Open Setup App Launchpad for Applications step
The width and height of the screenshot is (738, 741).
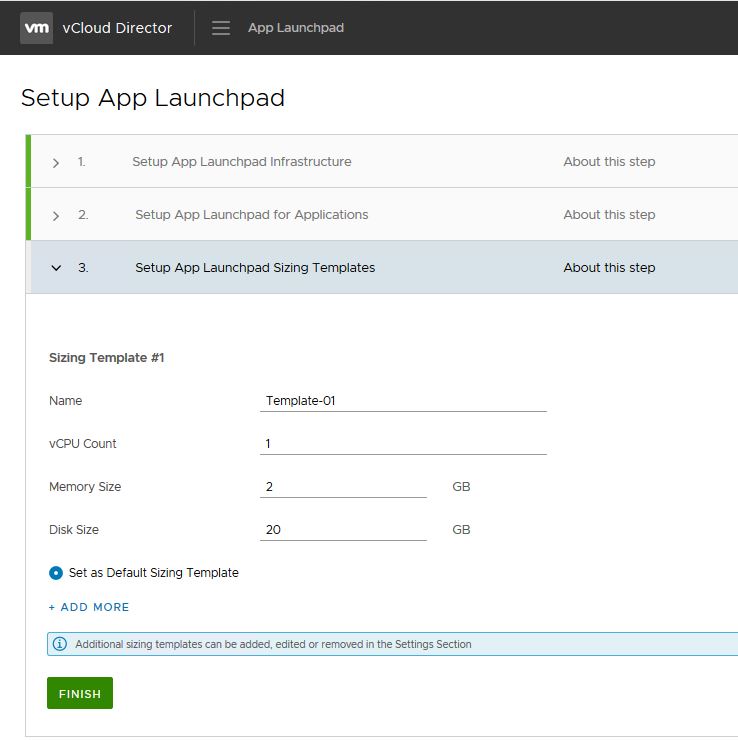pyautogui.click(x=251, y=215)
